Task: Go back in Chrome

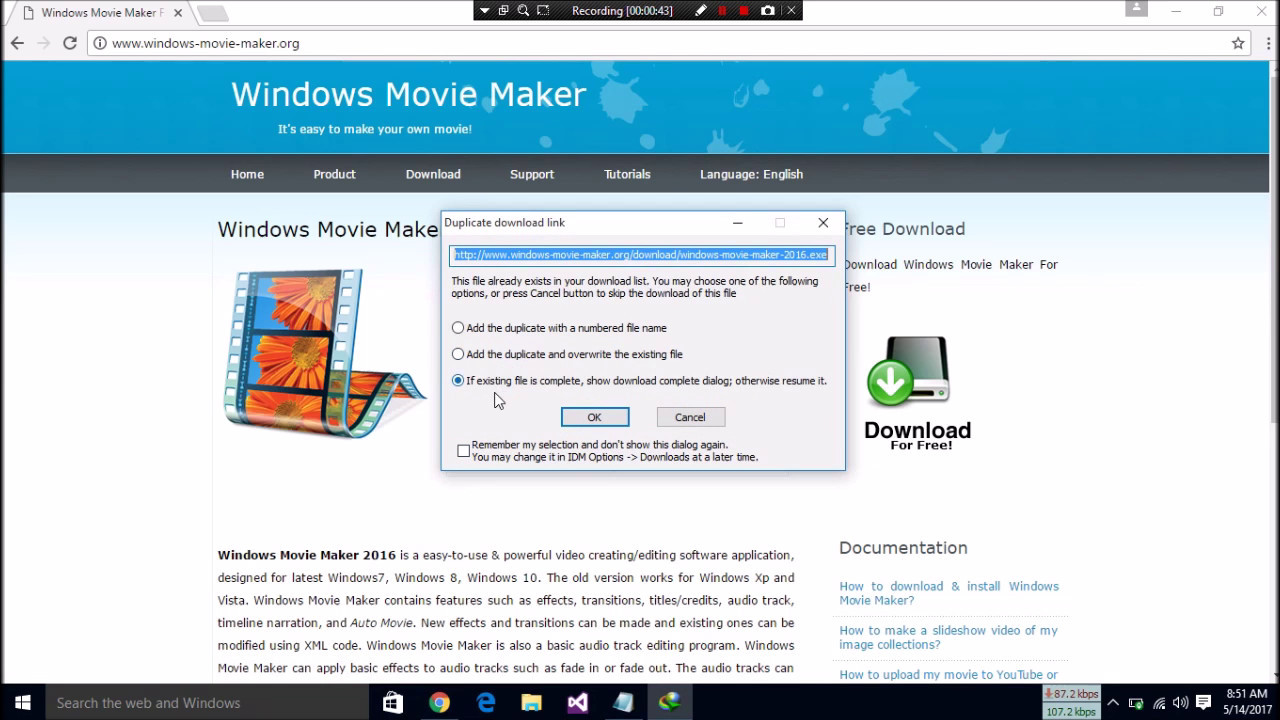Action: tap(17, 43)
